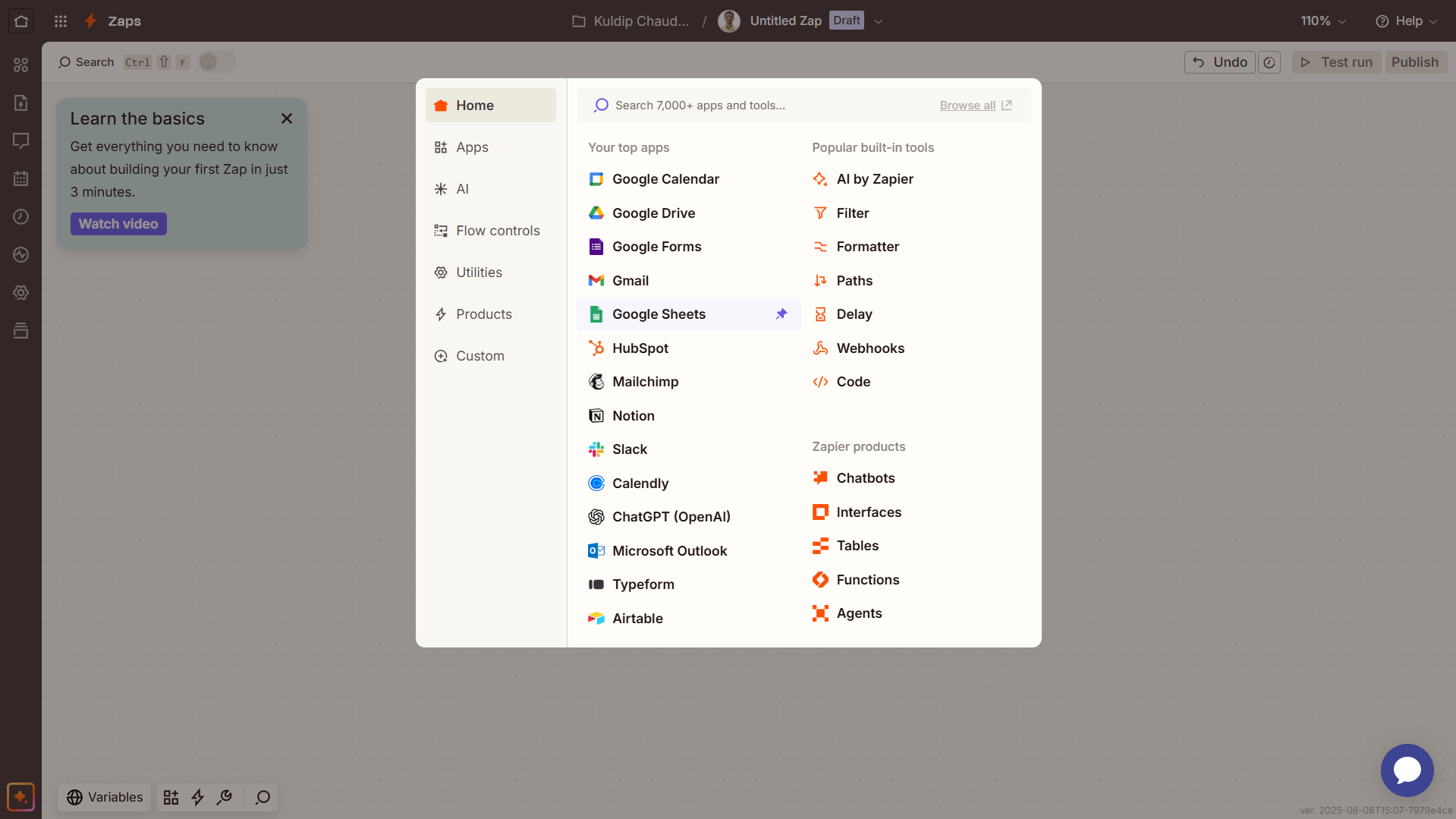Choose the Webhooks tool
The height and width of the screenshot is (819, 1456).
coord(914,348)
